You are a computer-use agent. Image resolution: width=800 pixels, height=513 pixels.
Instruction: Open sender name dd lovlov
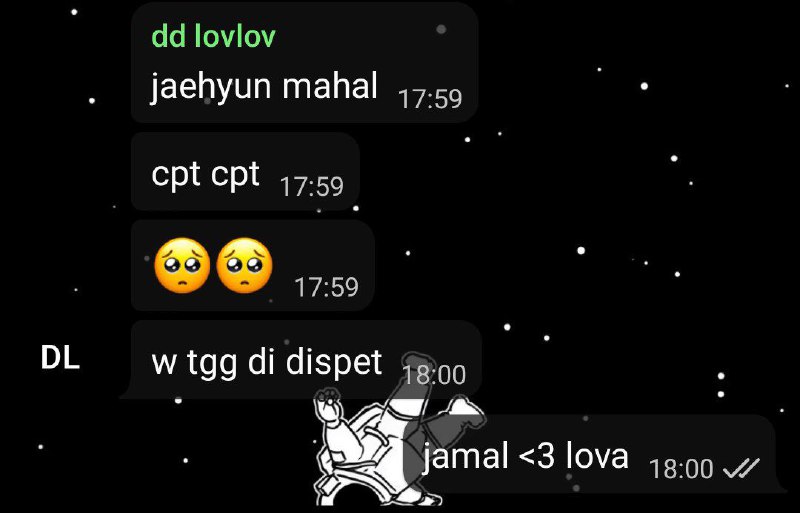tap(213, 37)
